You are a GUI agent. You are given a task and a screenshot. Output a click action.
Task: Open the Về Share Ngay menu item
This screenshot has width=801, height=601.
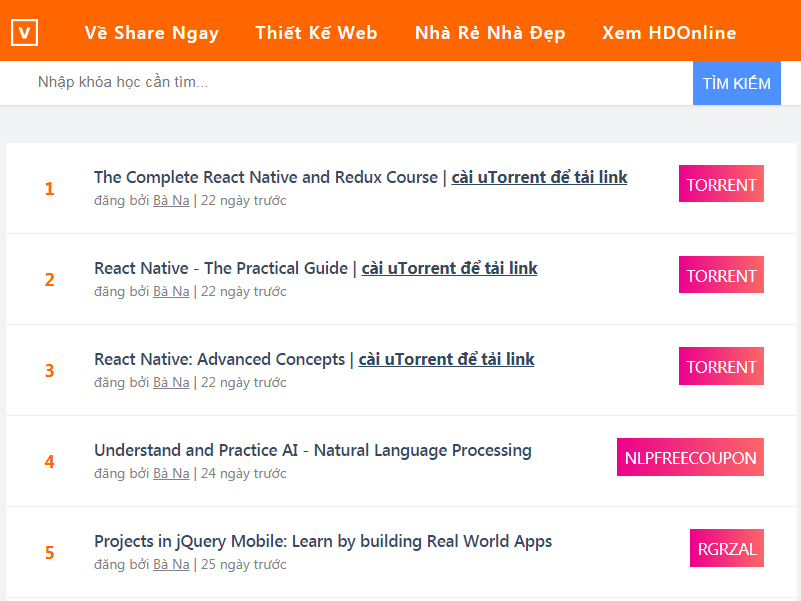pos(151,32)
